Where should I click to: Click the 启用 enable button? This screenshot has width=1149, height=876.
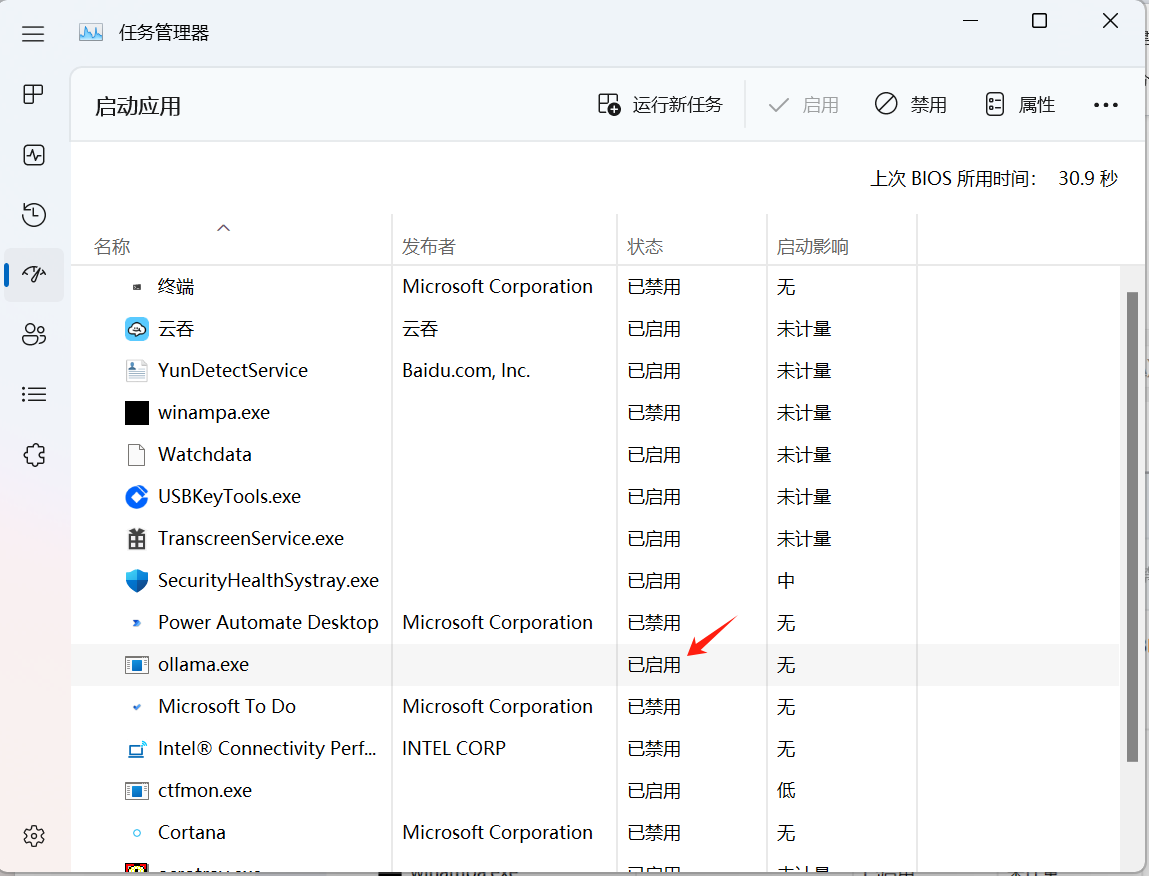point(803,105)
